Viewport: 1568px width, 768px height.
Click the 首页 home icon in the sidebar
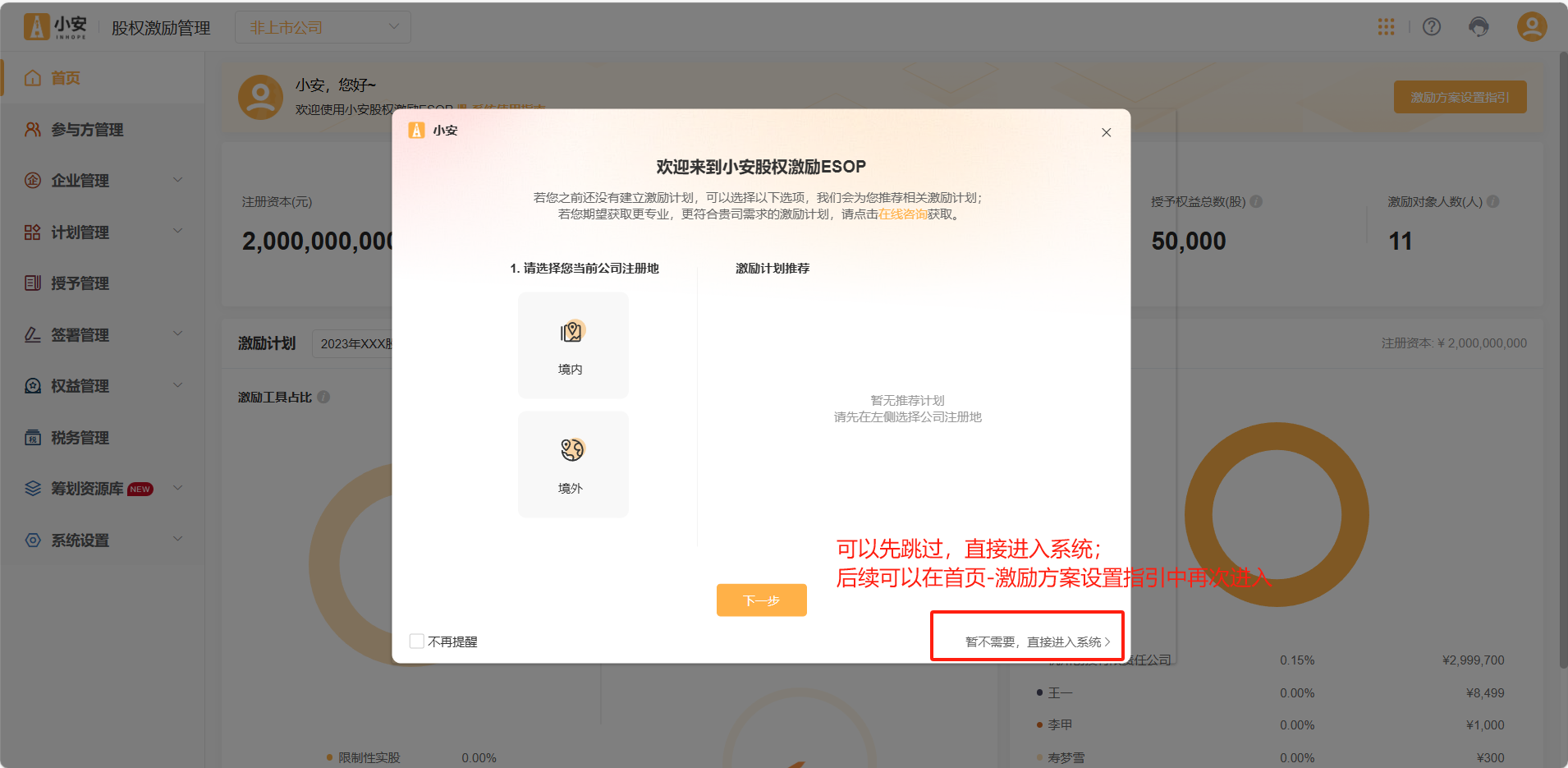click(33, 78)
